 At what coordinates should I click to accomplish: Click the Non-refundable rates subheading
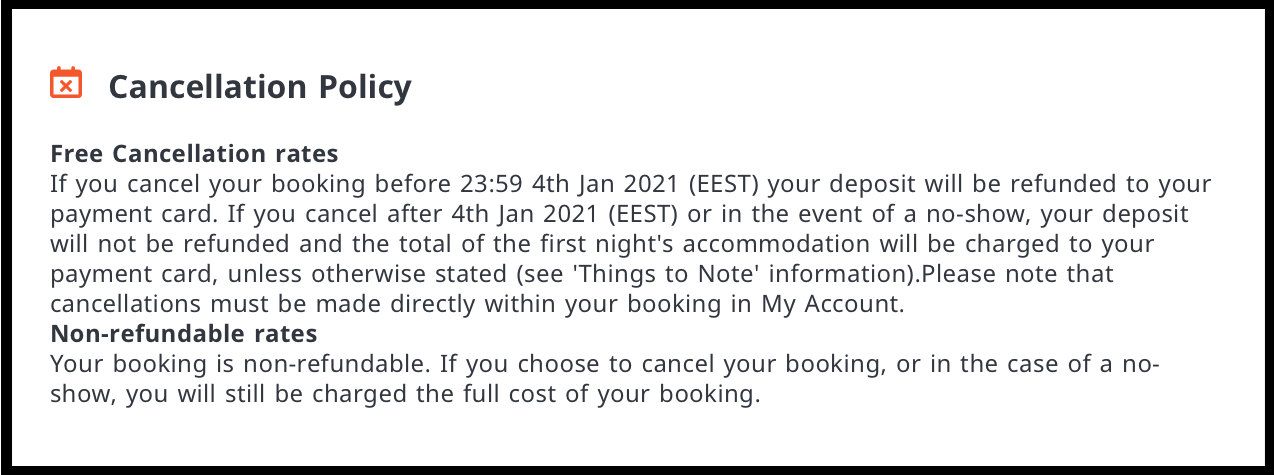coord(183,334)
